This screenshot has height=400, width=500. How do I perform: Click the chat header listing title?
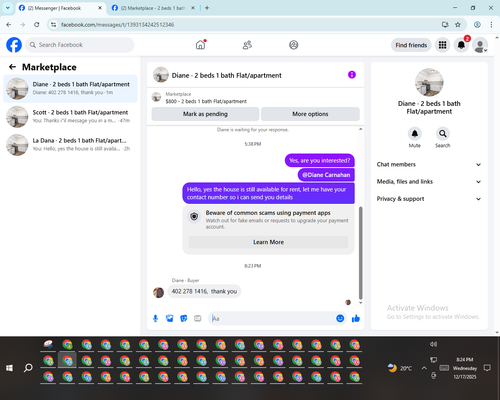(x=226, y=75)
